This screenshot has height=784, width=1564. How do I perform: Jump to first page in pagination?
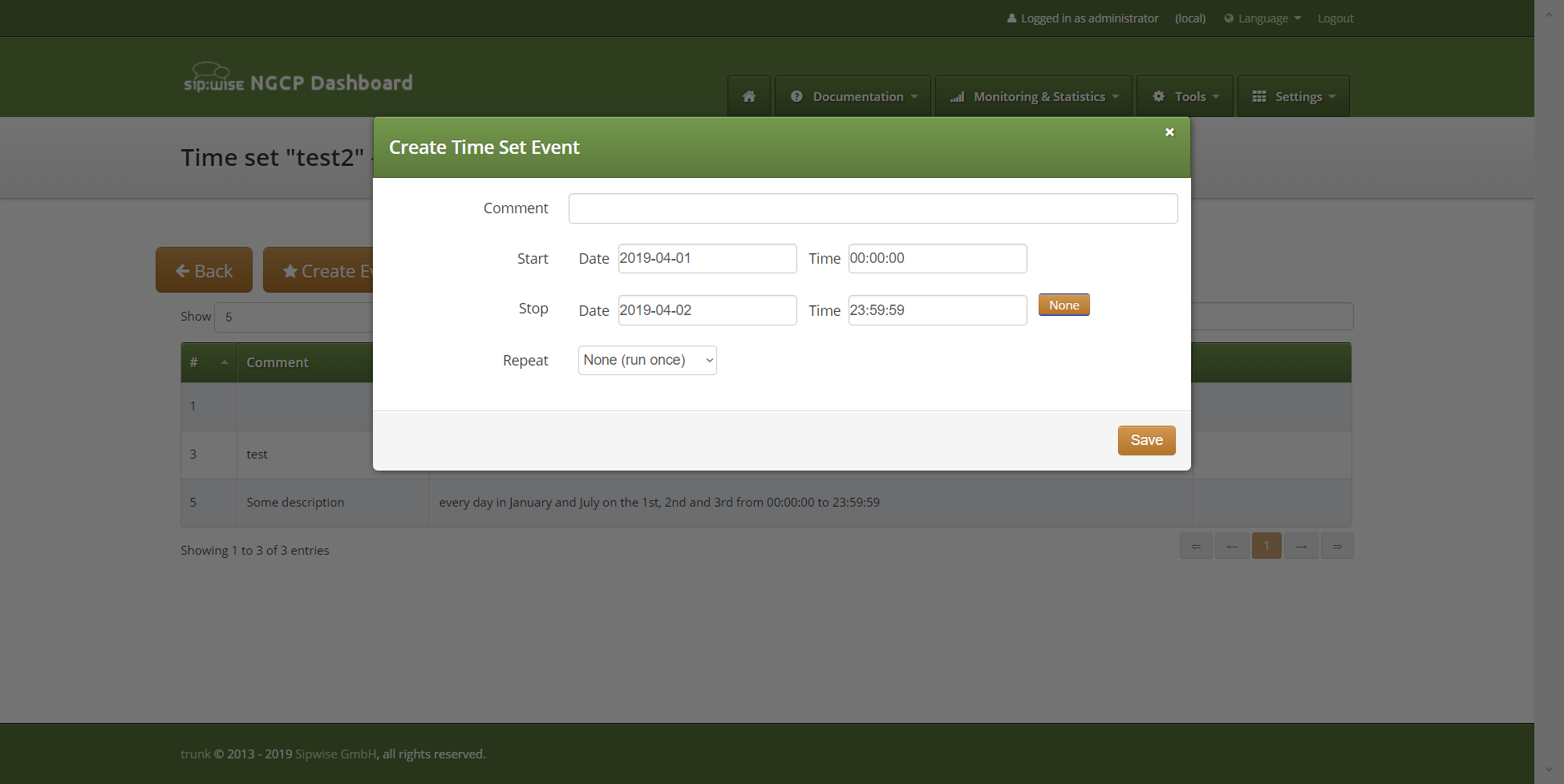point(1196,547)
